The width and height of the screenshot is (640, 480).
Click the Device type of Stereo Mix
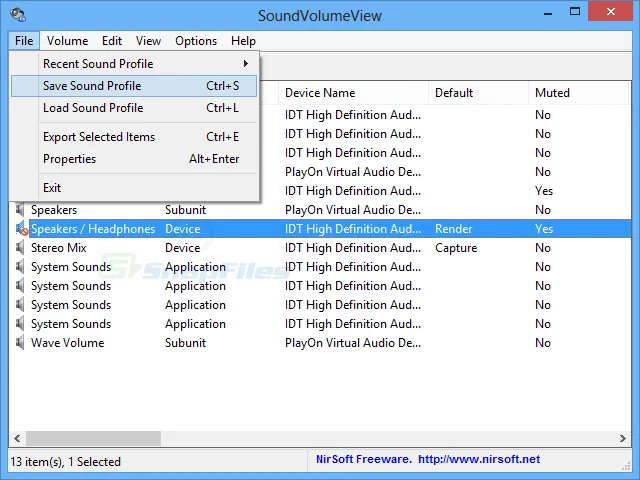182,248
